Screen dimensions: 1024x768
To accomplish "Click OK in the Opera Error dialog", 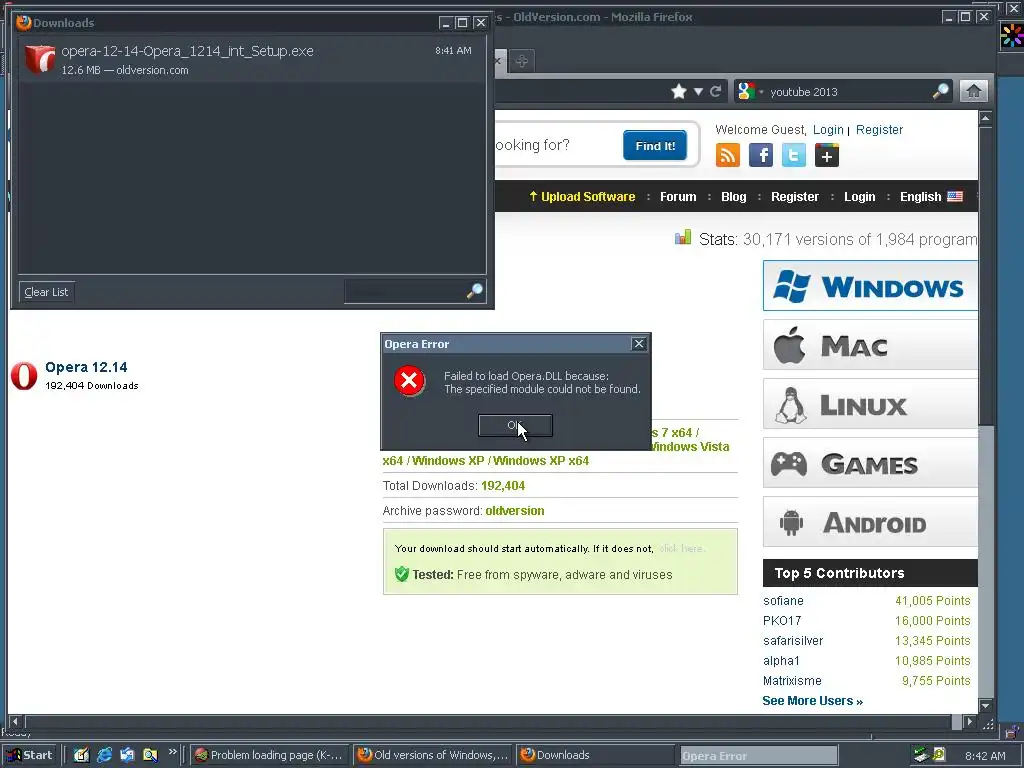I will click(515, 426).
